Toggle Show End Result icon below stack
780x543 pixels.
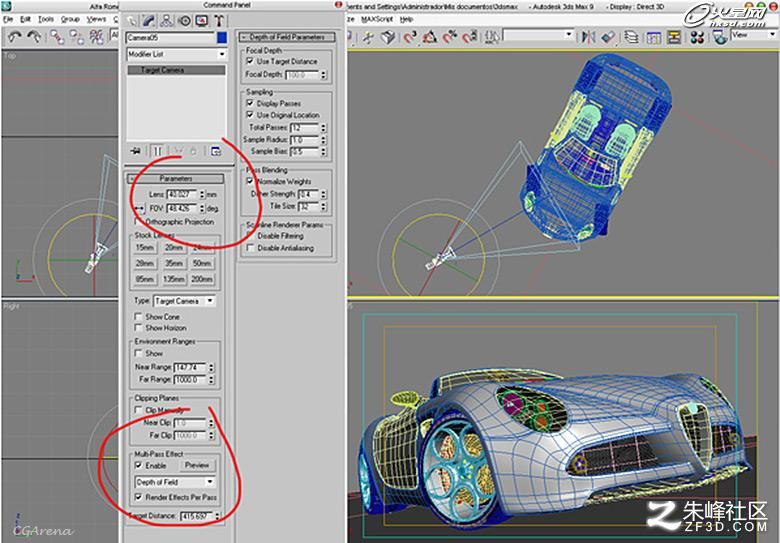158,151
